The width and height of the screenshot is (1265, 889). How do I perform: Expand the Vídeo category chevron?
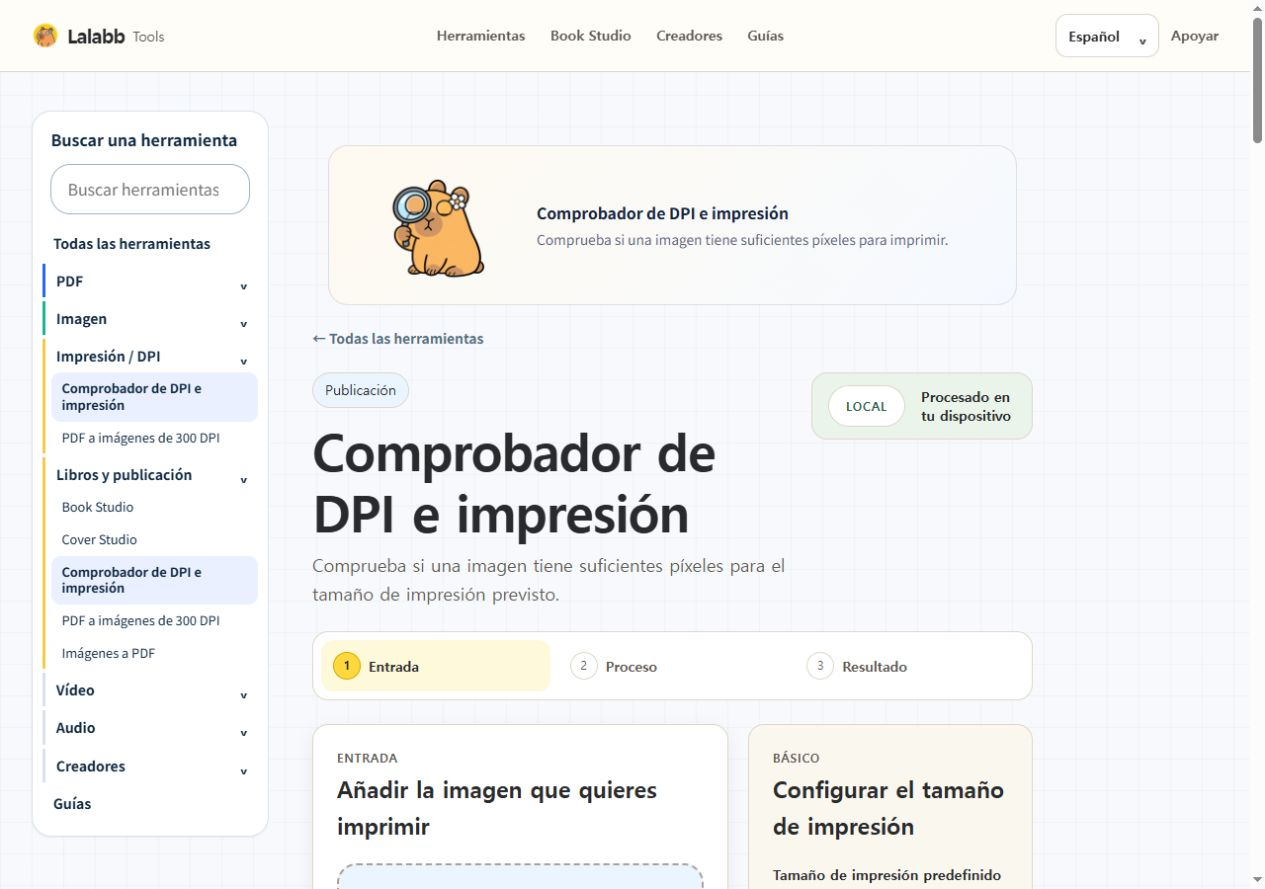[243, 696]
